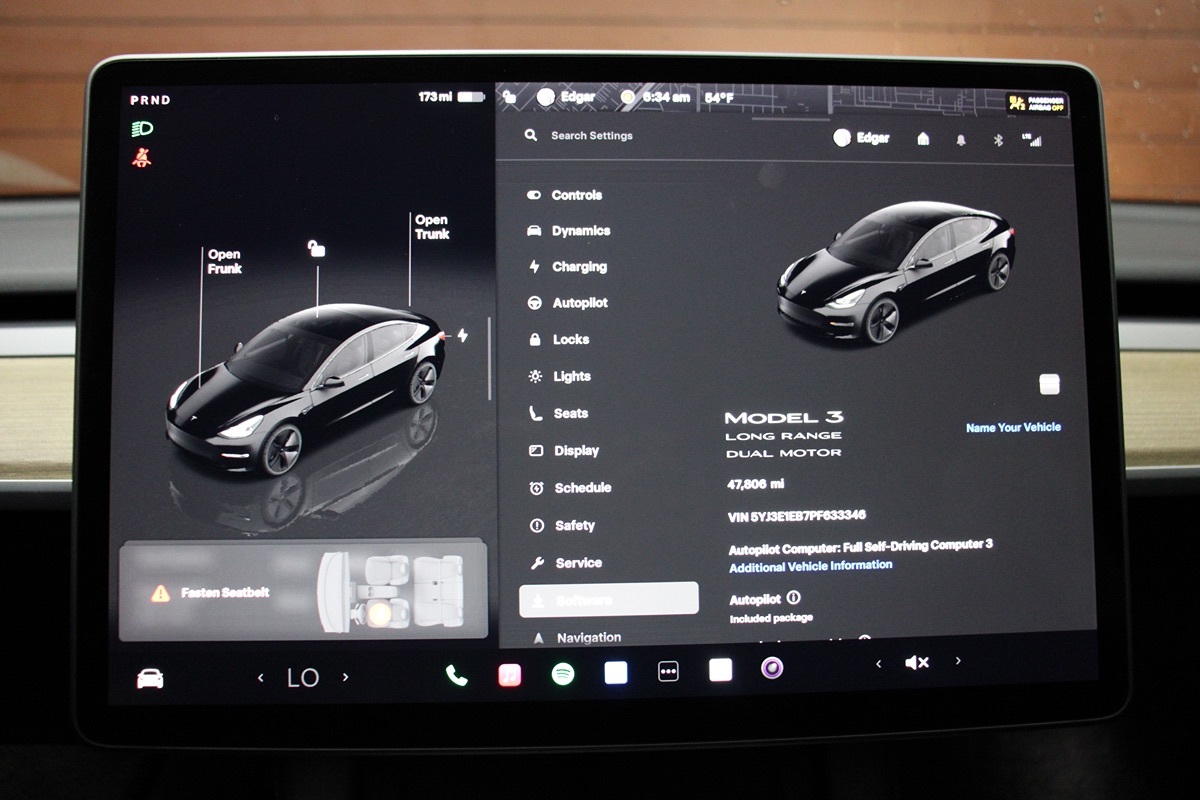The height and width of the screenshot is (800, 1200).
Task: Tap the Bluetooth icon in settings header
Action: click(x=997, y=140)
